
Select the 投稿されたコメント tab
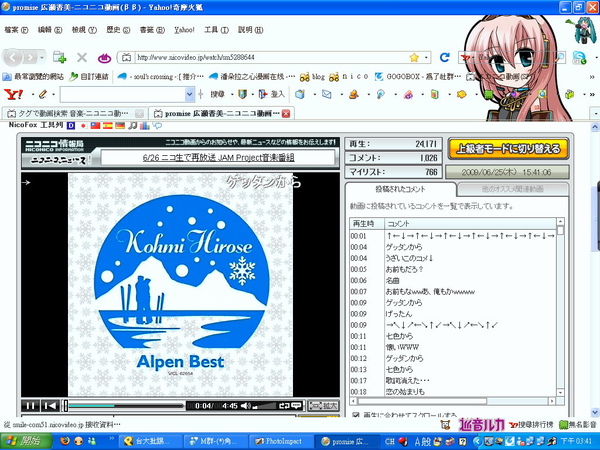click(x=400, y=189)
